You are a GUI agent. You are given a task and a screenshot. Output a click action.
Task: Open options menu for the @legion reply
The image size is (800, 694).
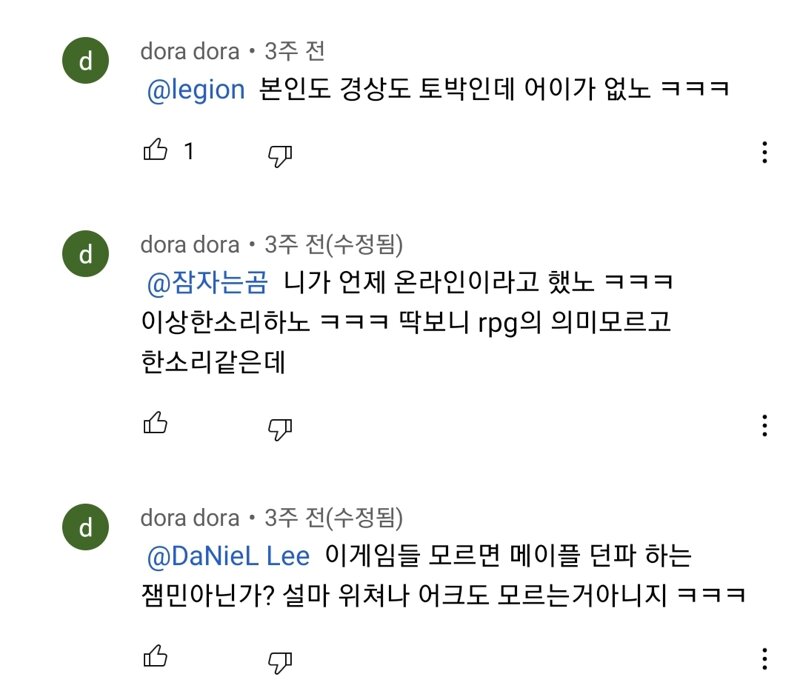pyautogui.click(x=764, y=152)
